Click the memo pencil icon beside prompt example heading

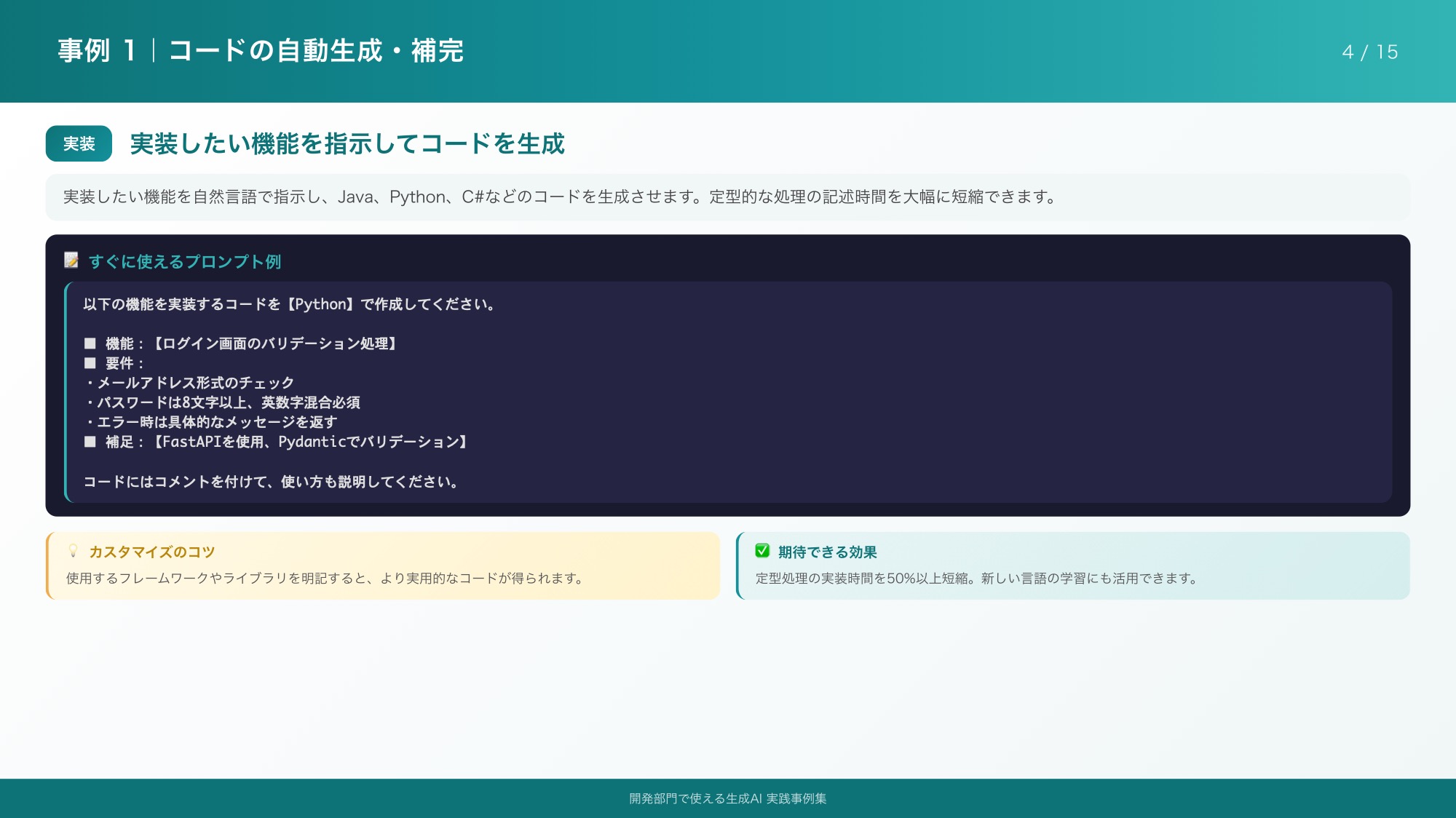[71, 261]
